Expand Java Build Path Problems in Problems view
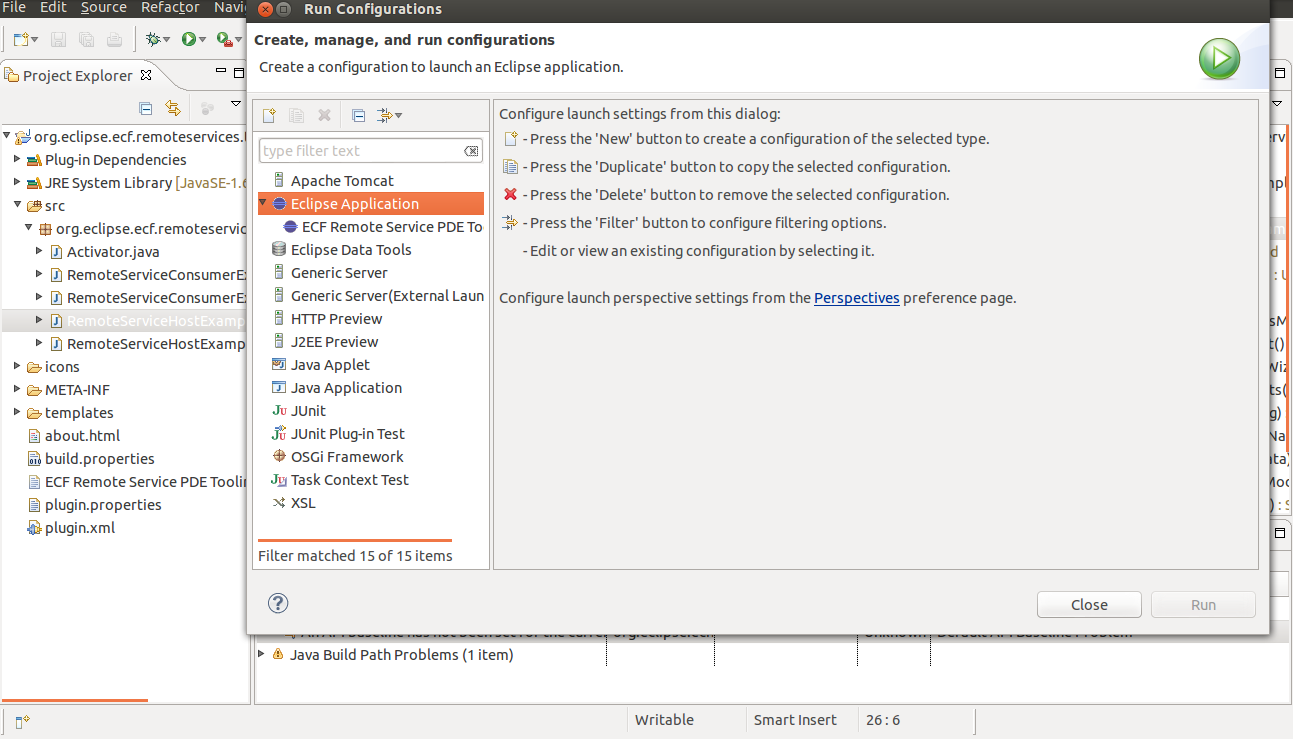Screen dimensions: 1293x739 [262, 654]
